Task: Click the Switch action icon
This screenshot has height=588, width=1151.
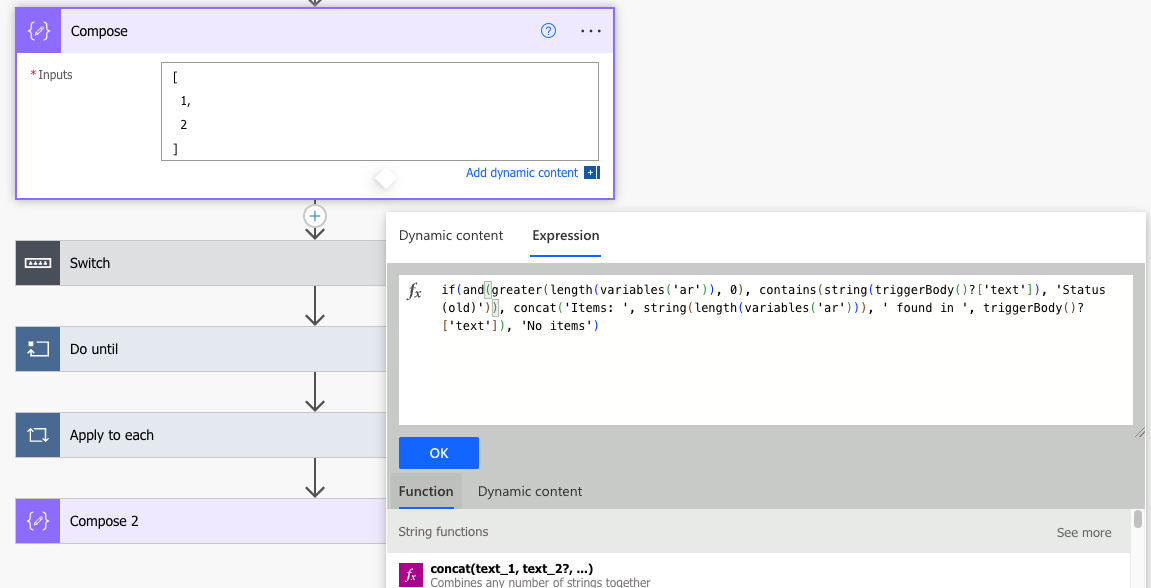Action: (x=38, y=263)
